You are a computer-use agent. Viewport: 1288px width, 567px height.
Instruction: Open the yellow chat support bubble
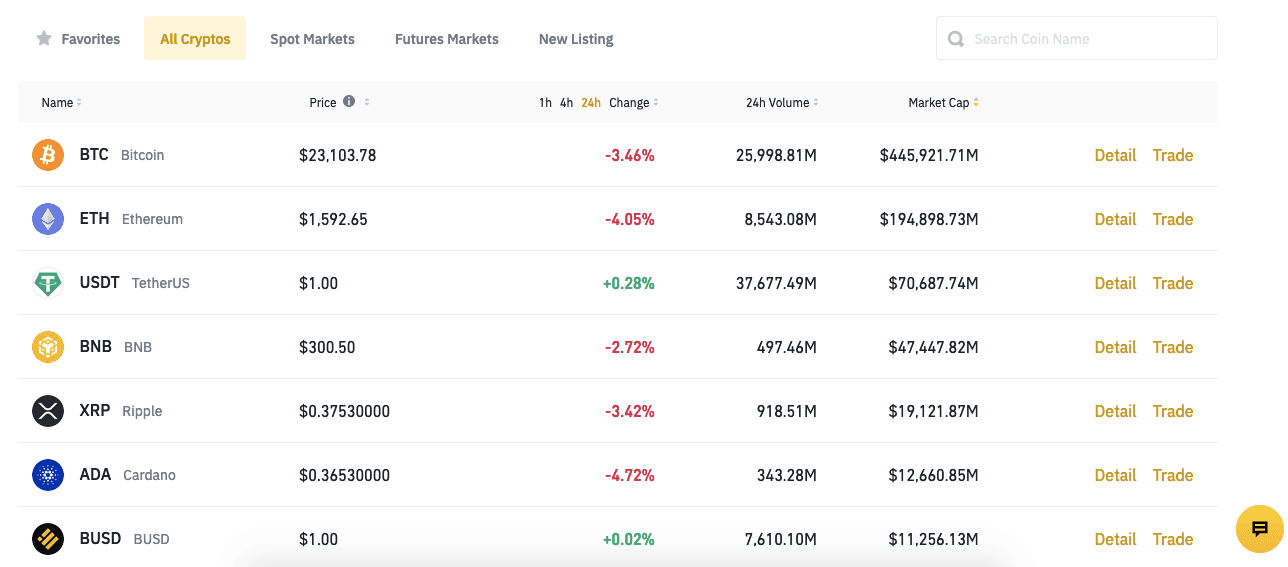pyautogui.click(x=1260, y=529)
